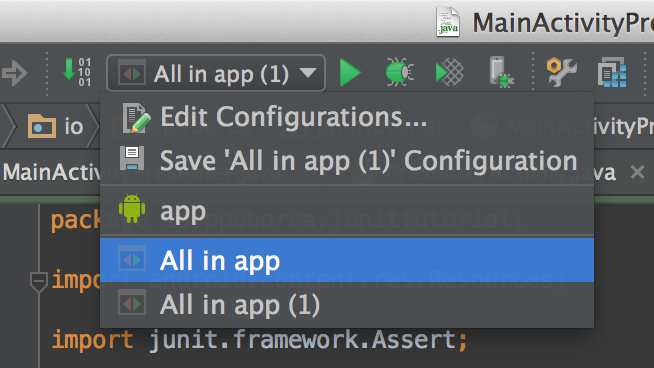Image resolution: width=654 pixels, height=368 pixels.
Task: Click the forward navigation arrow
Action: (x=14, y=73)
